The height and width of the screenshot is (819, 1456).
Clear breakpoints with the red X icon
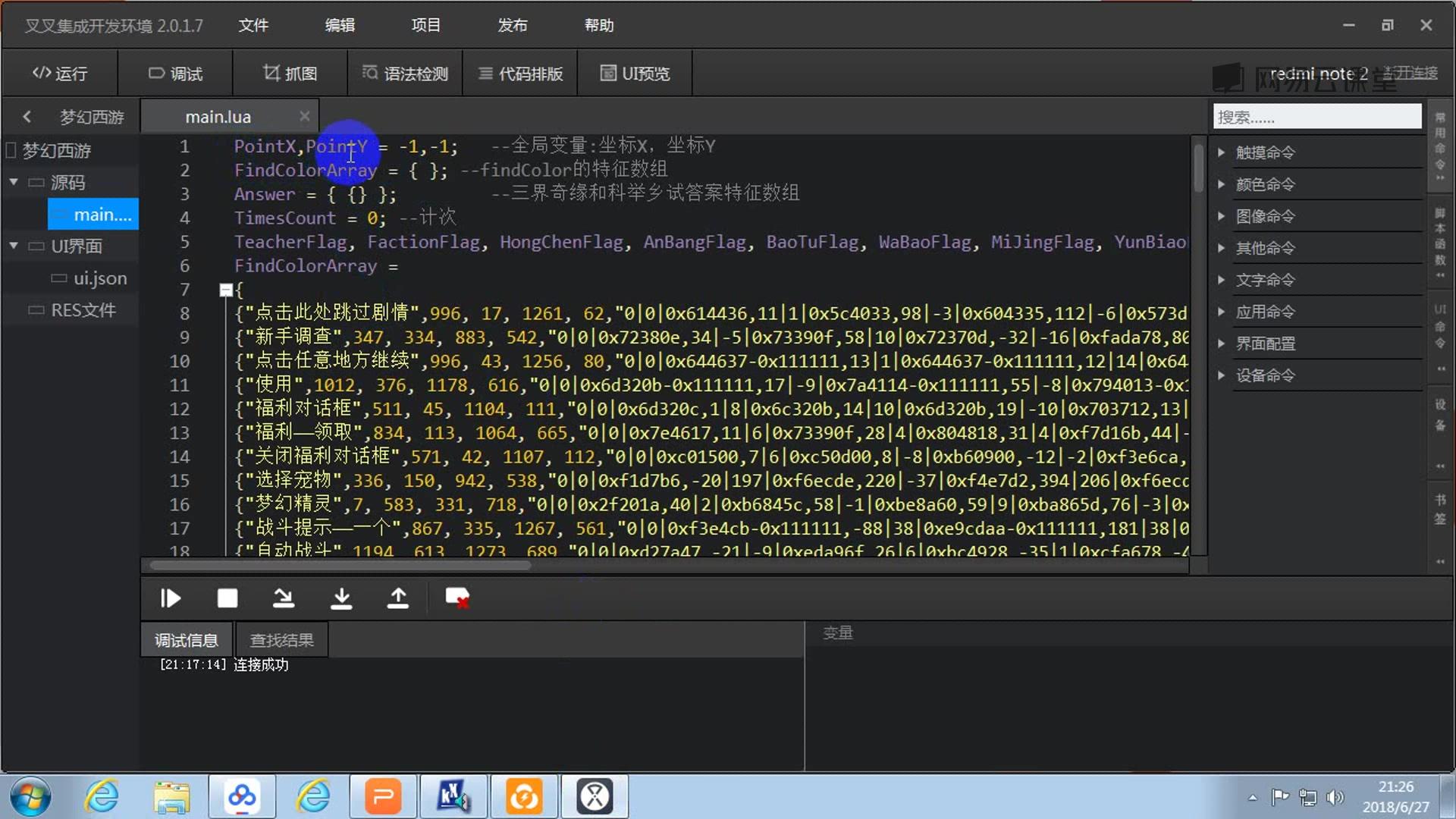pyautogui.click(x=457, y=598)
